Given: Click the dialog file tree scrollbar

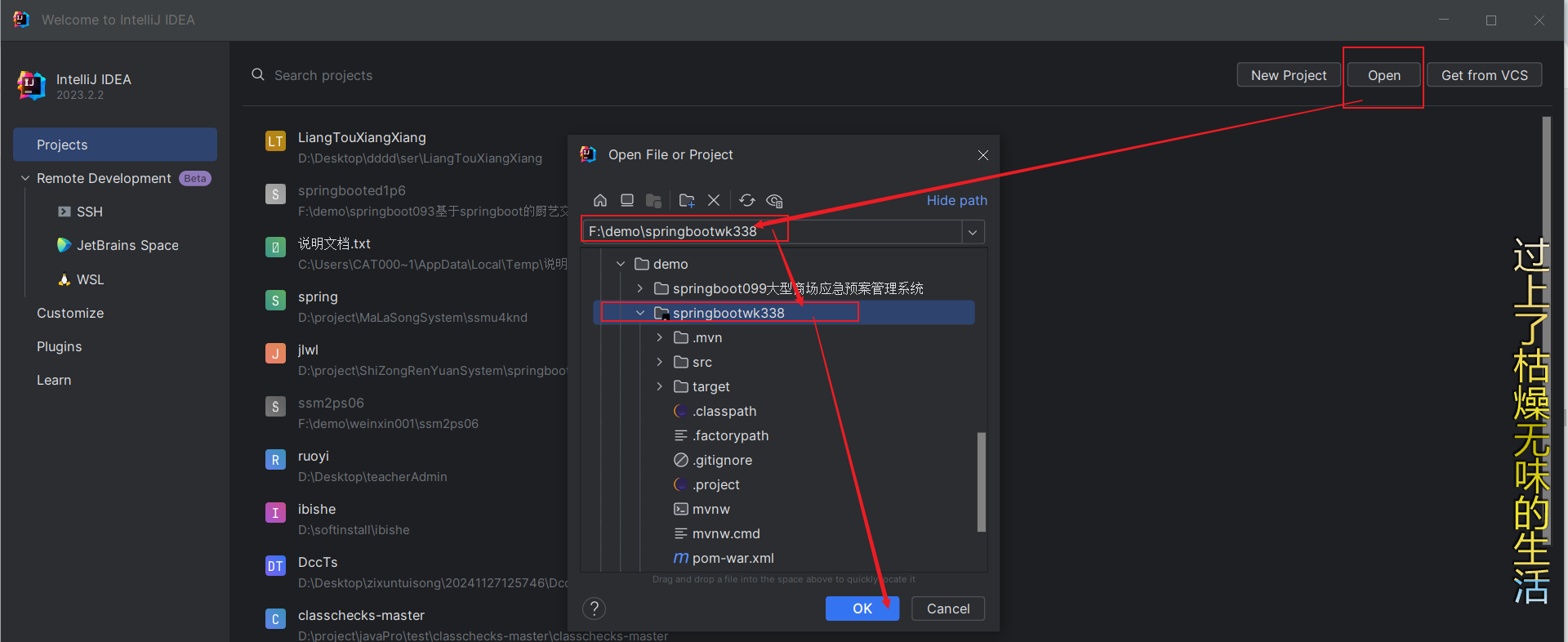Looking at the screenshot, I should pos(981,482).
